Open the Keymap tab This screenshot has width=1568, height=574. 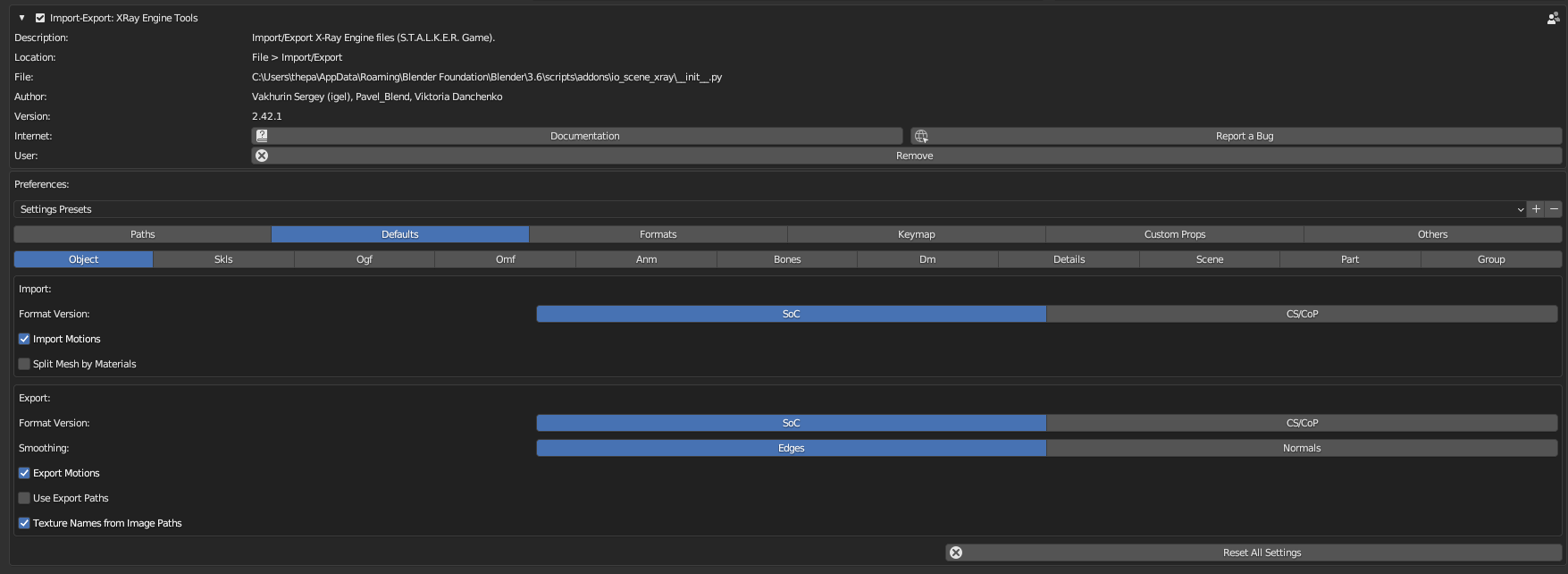[x=916, y=234]
